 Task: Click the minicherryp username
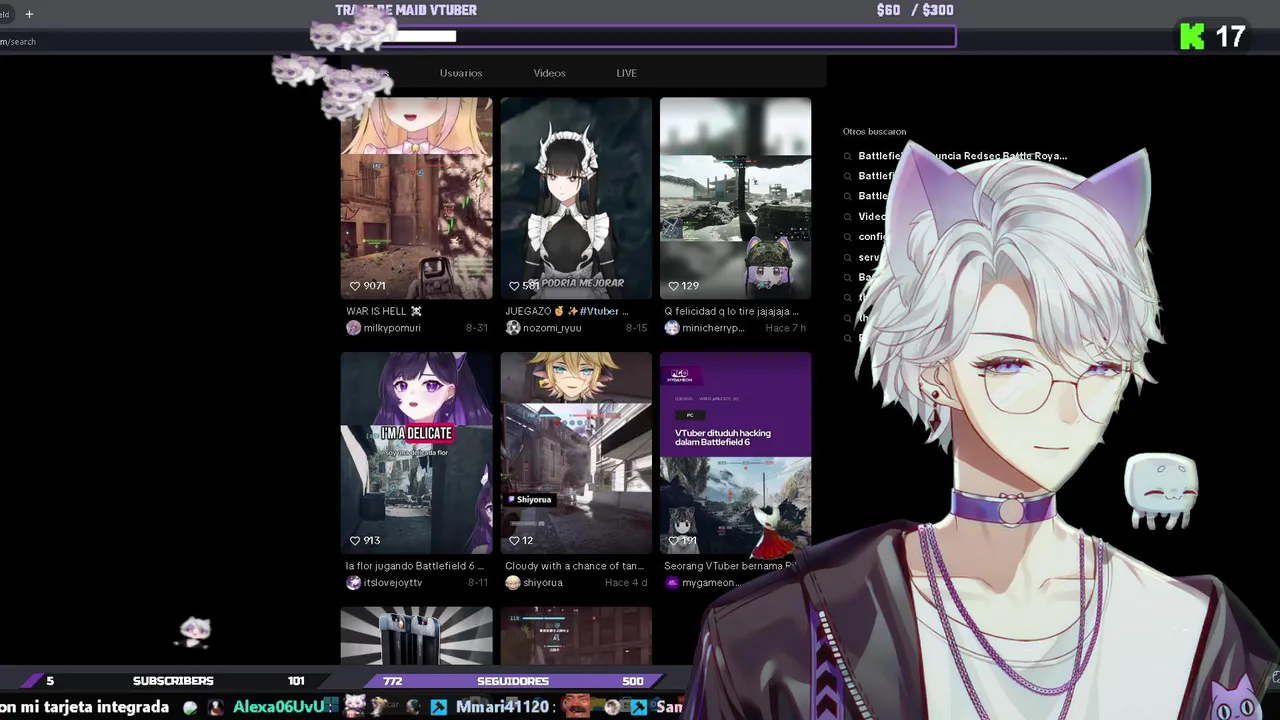[713, 328]
